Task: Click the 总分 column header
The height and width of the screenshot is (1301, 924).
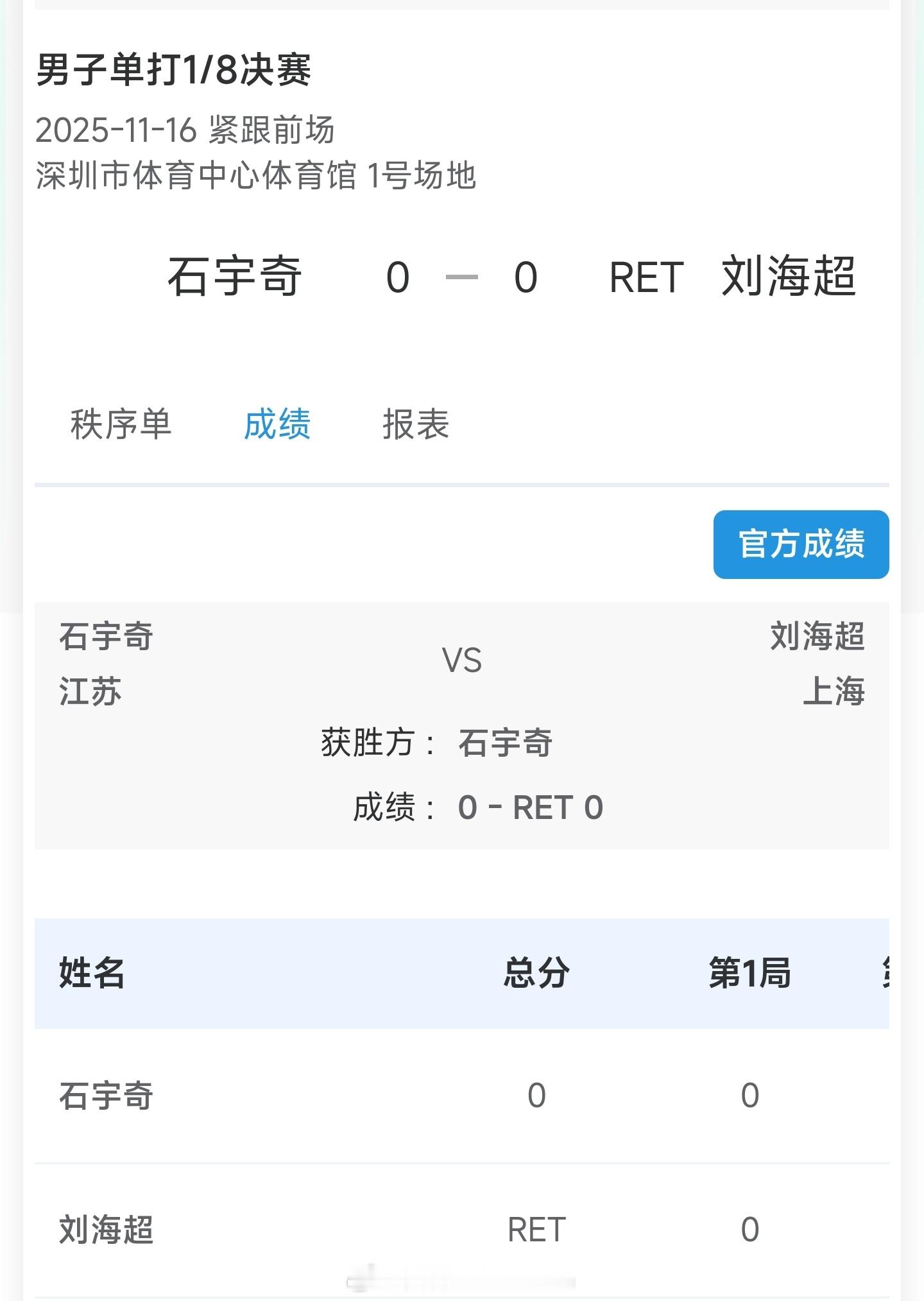Action: click(536, 973)
